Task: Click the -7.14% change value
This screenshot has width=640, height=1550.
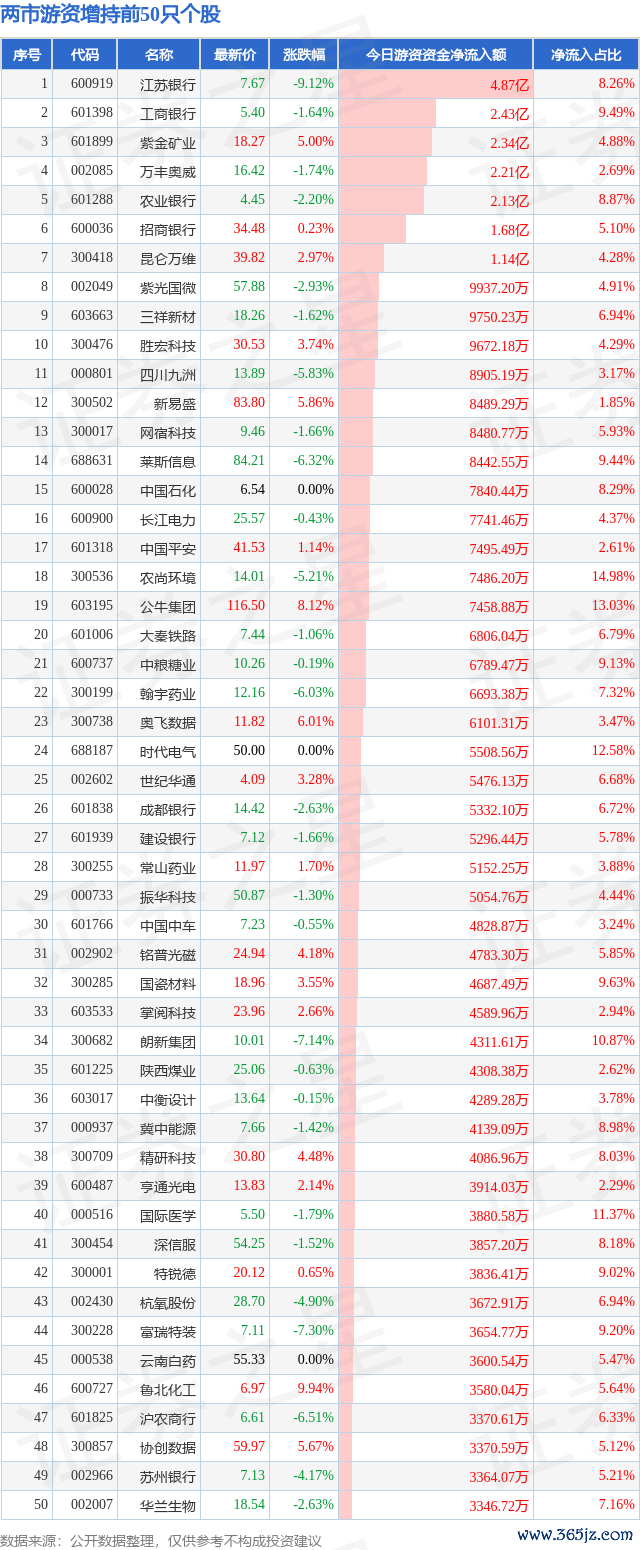Action: [x=313, y=1041]
